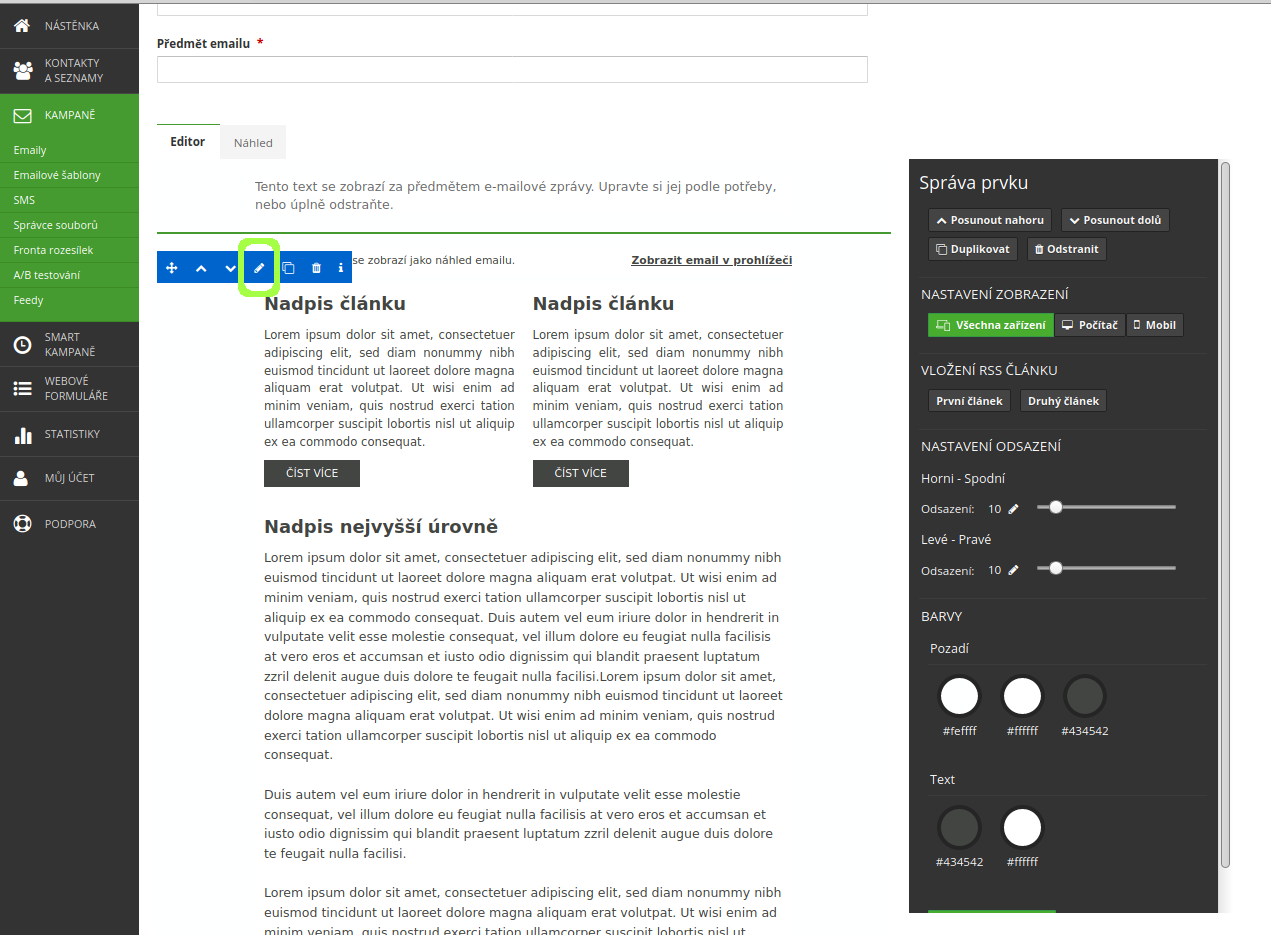Click the Duplikovat button

(973, 249)
